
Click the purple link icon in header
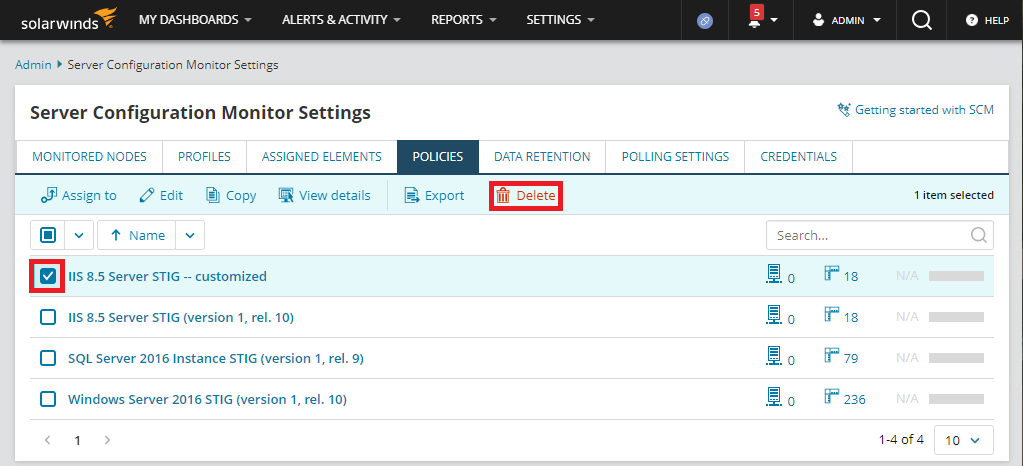(705, 20)
